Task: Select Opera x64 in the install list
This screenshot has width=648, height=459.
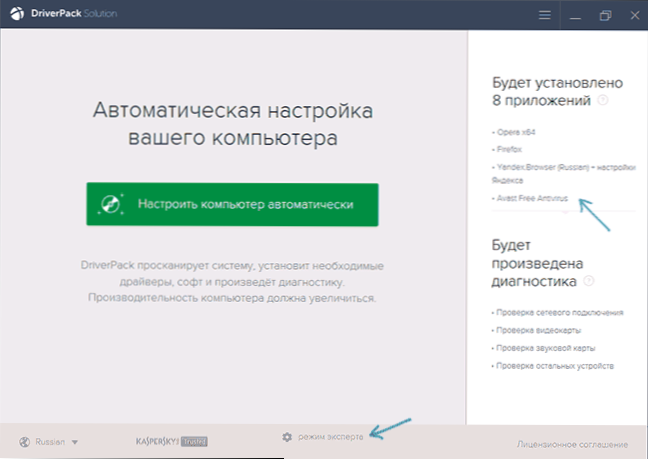Action: (x=514, y=132)
